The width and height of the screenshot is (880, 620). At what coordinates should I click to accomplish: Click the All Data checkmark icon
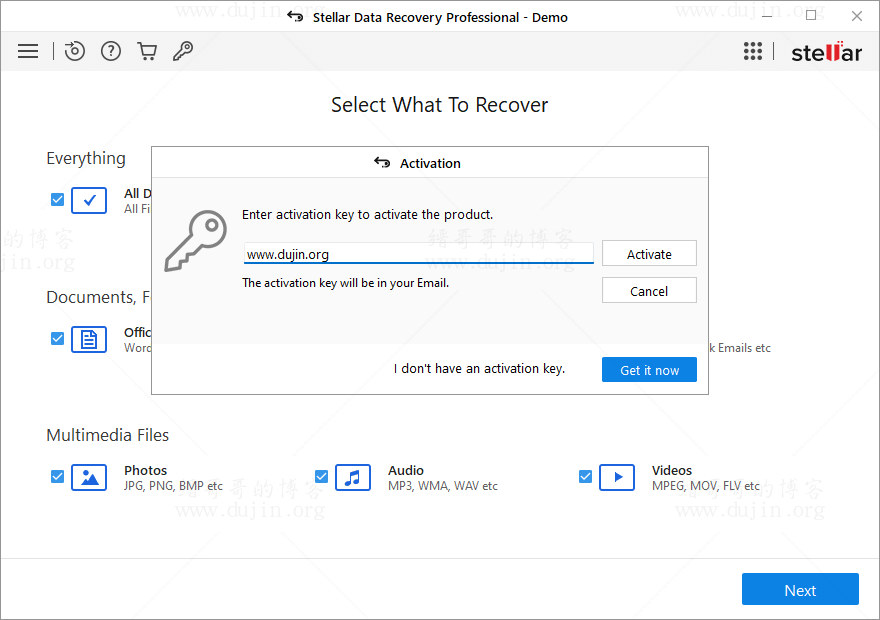click(x=89, y=200)
